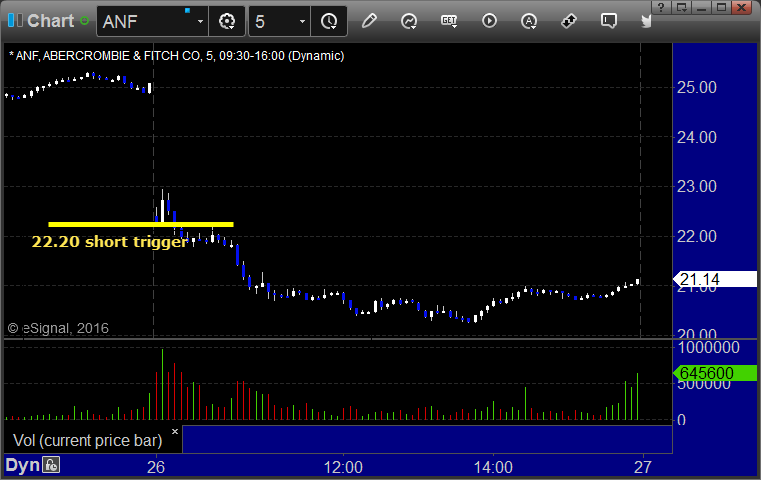Click the 24.00 price axis label
Image resolution: width=761 pixels, height=480 pixels.
(x=696, y=137)
